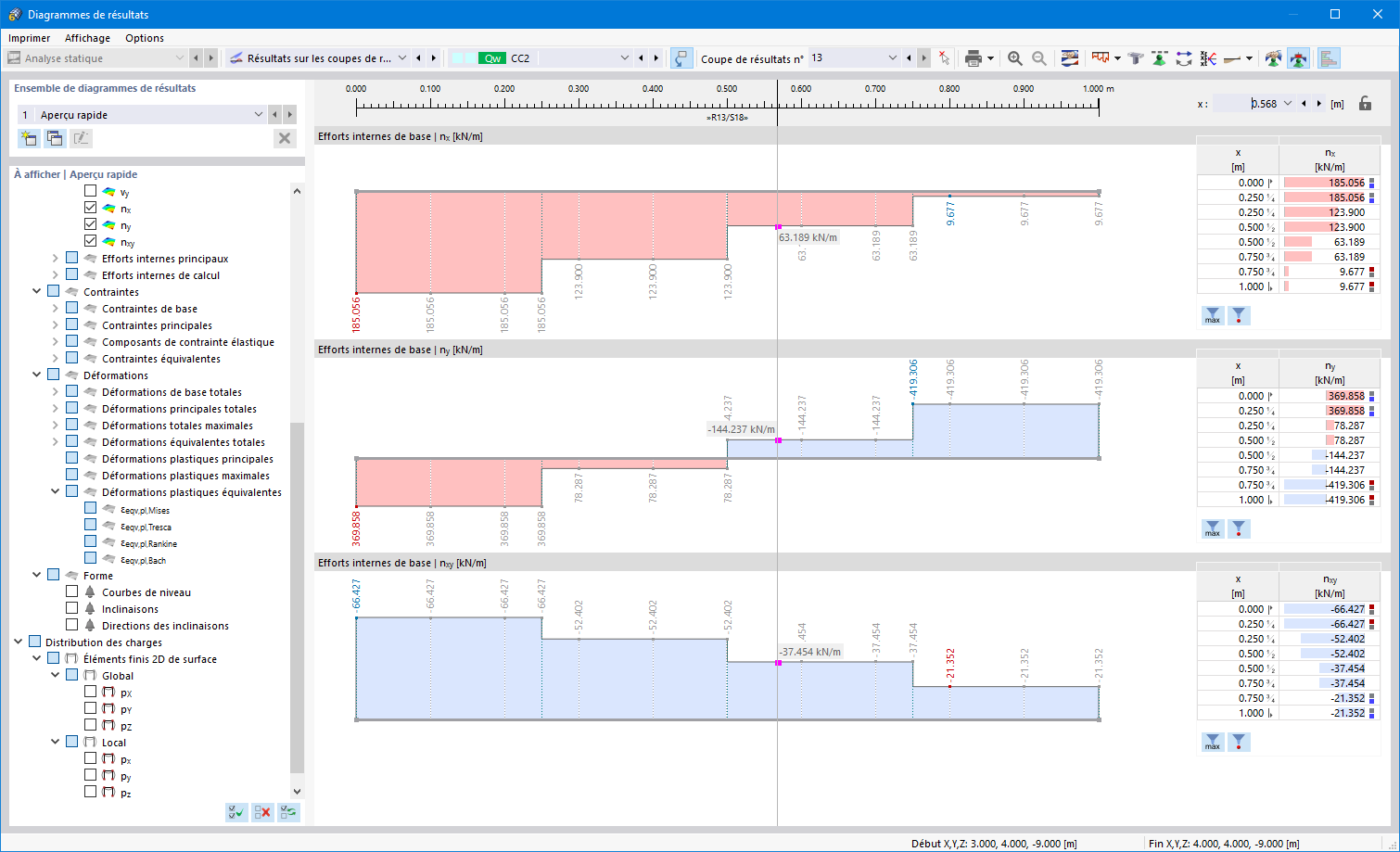
Task: Collapse the Déformations tree node
Action: [x=36, y=375]
